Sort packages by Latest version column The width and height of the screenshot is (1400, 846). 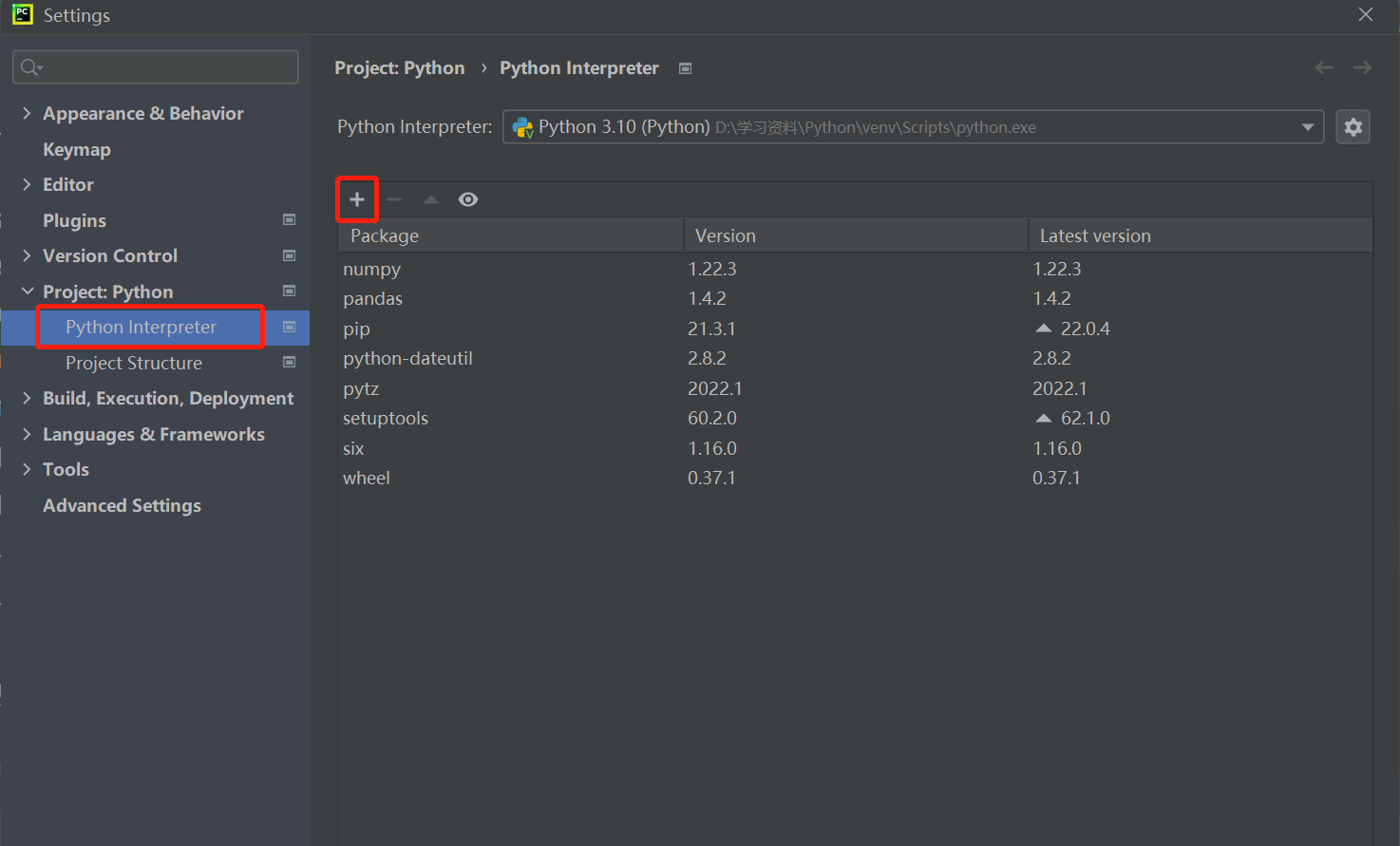1095,235
